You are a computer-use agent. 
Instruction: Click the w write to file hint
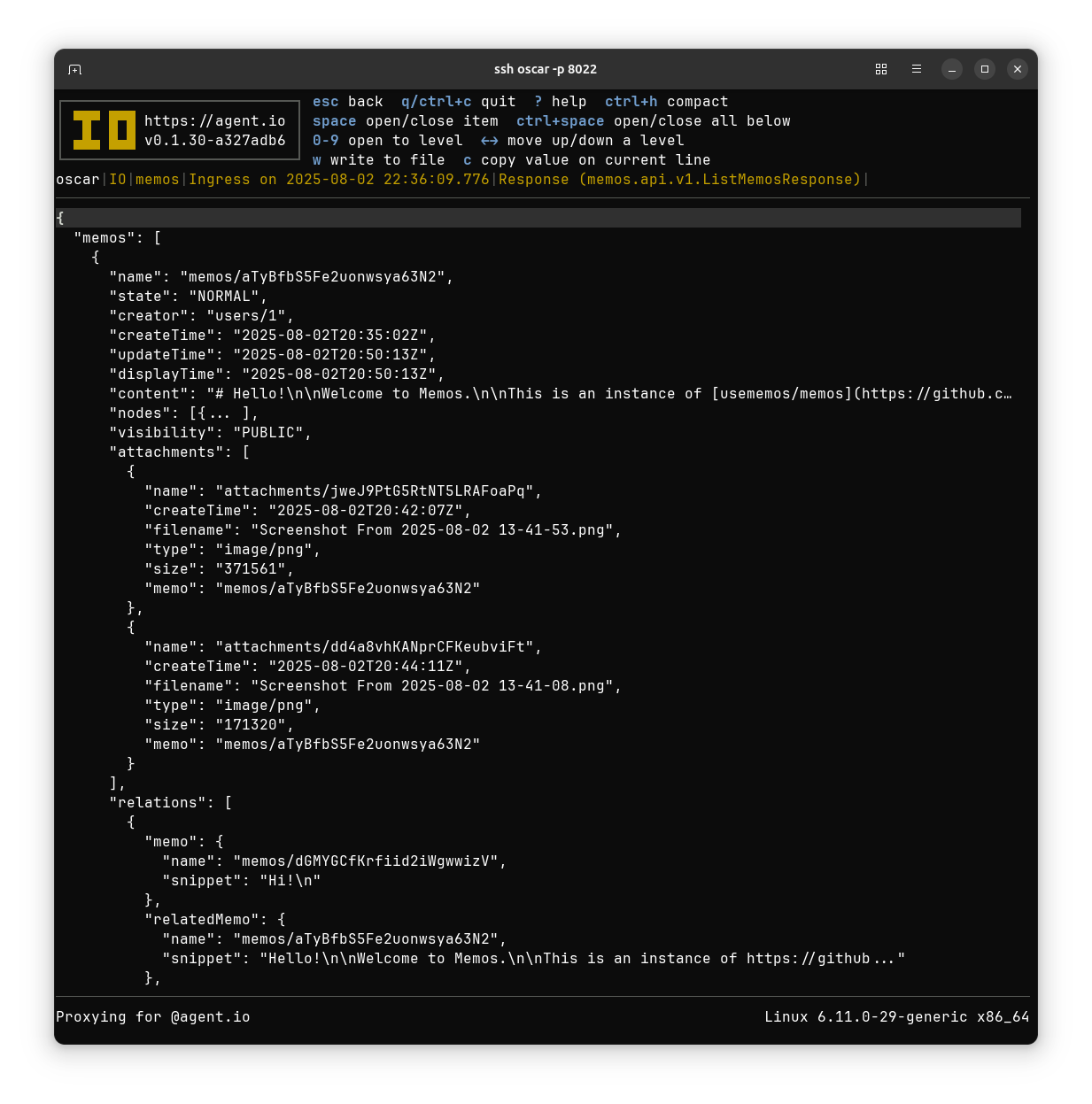click(x=379, y=160)
